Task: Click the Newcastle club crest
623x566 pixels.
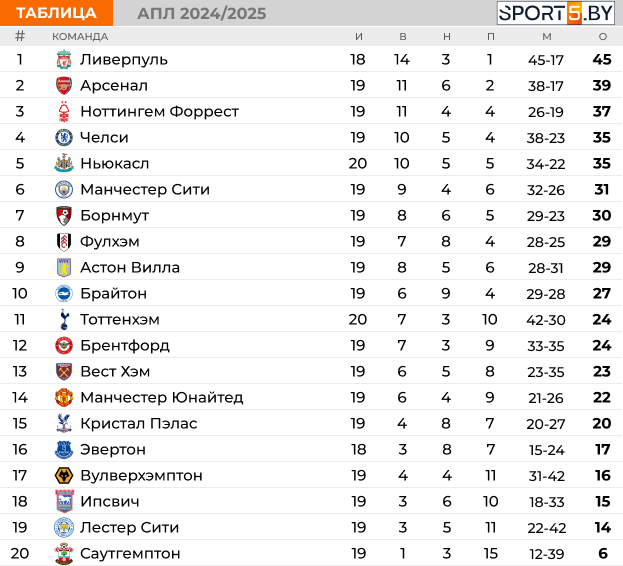Action: 64,163
